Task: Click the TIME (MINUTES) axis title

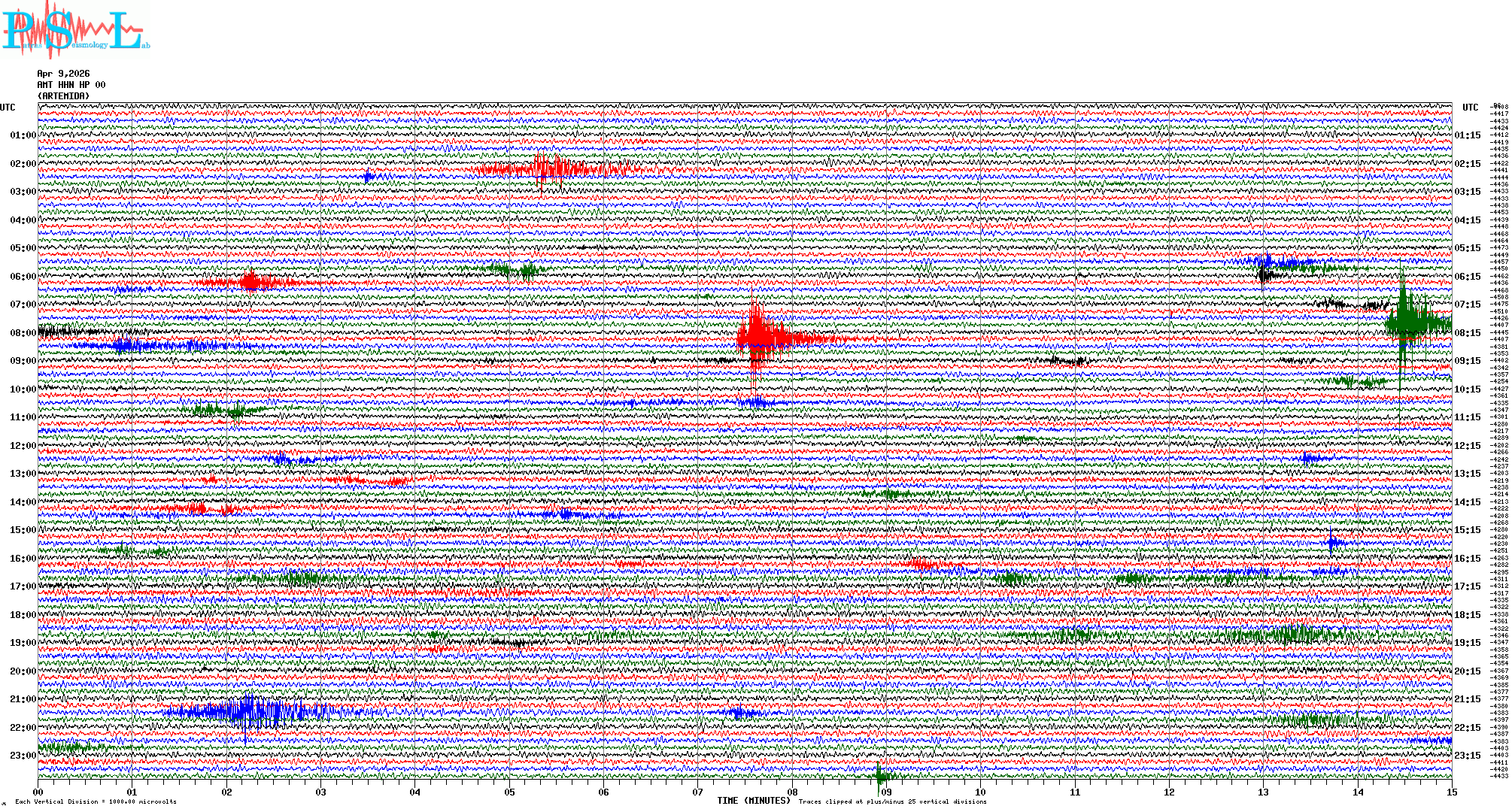Action: [753, 801]
